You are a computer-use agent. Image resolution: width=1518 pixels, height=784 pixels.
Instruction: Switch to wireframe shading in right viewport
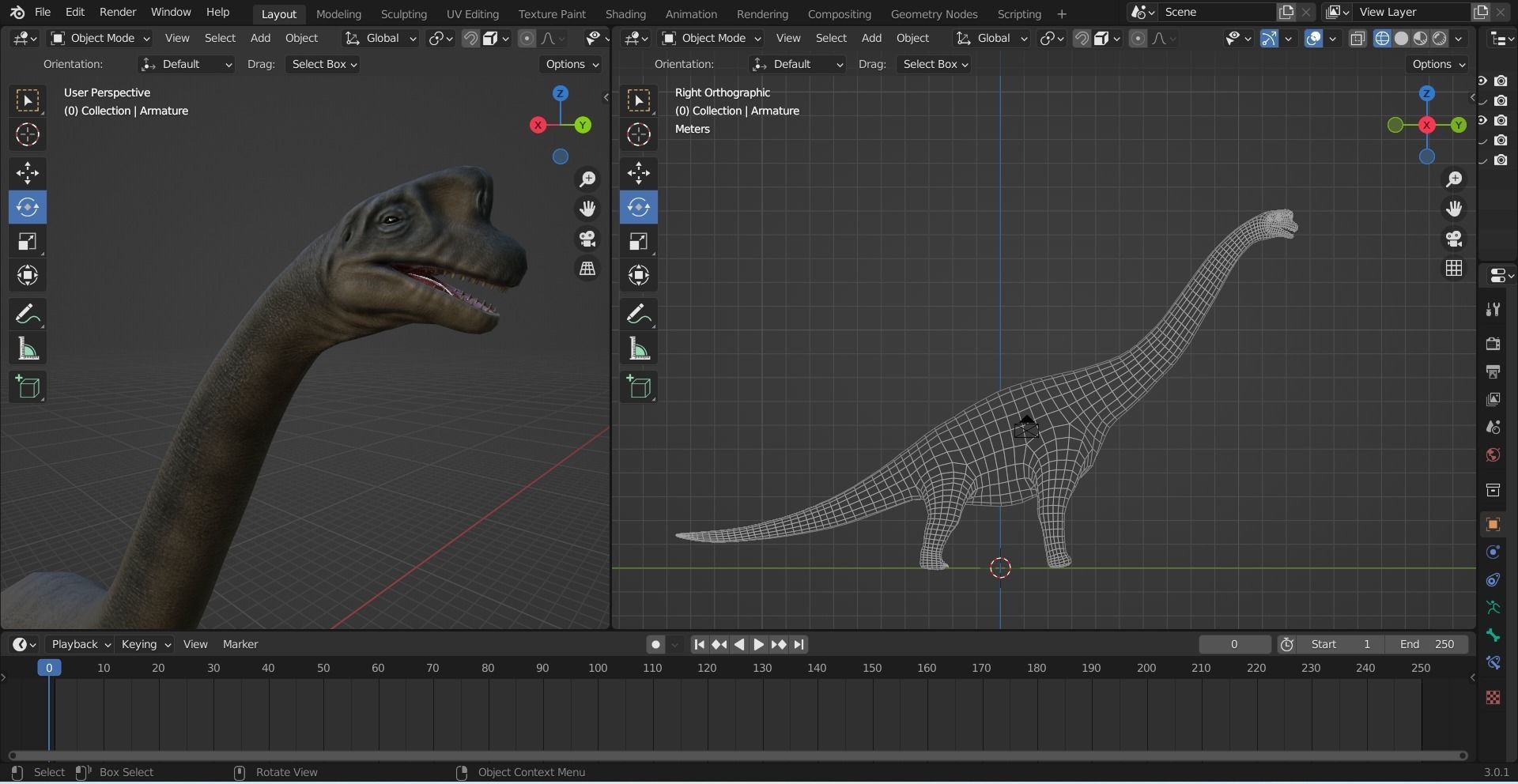tap(1382, 38)
